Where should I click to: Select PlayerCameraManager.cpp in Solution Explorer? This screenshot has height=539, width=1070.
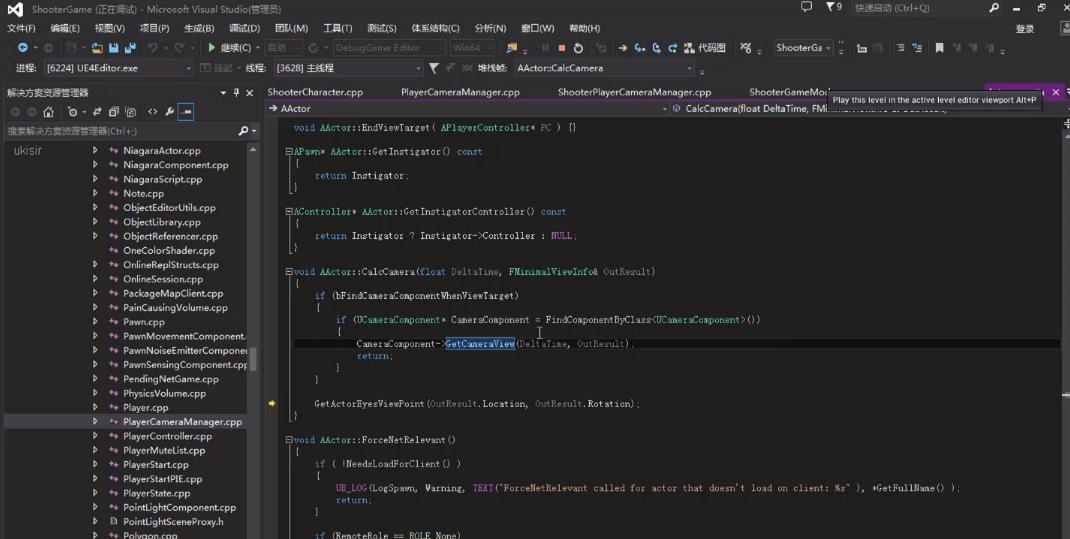[x=182, y=422]
